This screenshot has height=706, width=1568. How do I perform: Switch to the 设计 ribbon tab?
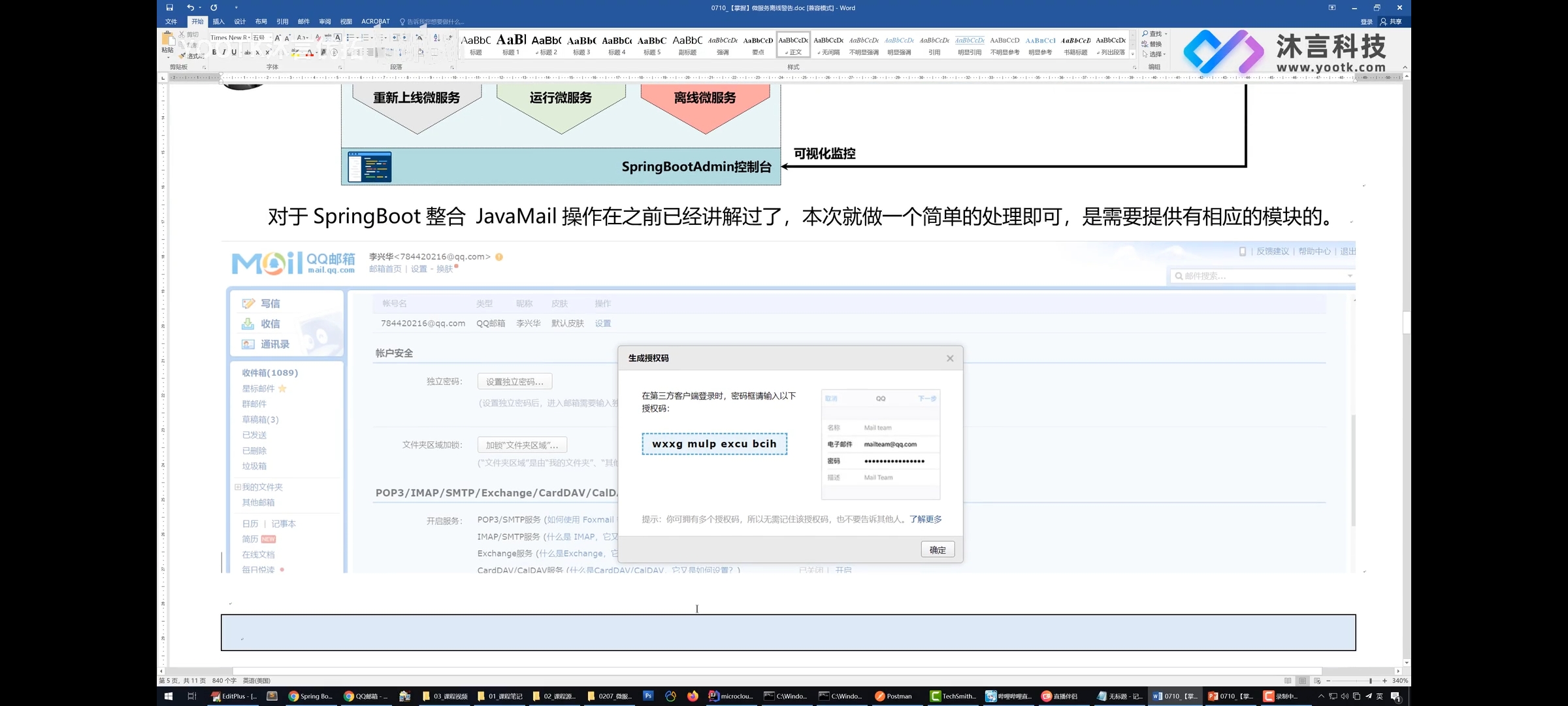click(240, 22)
